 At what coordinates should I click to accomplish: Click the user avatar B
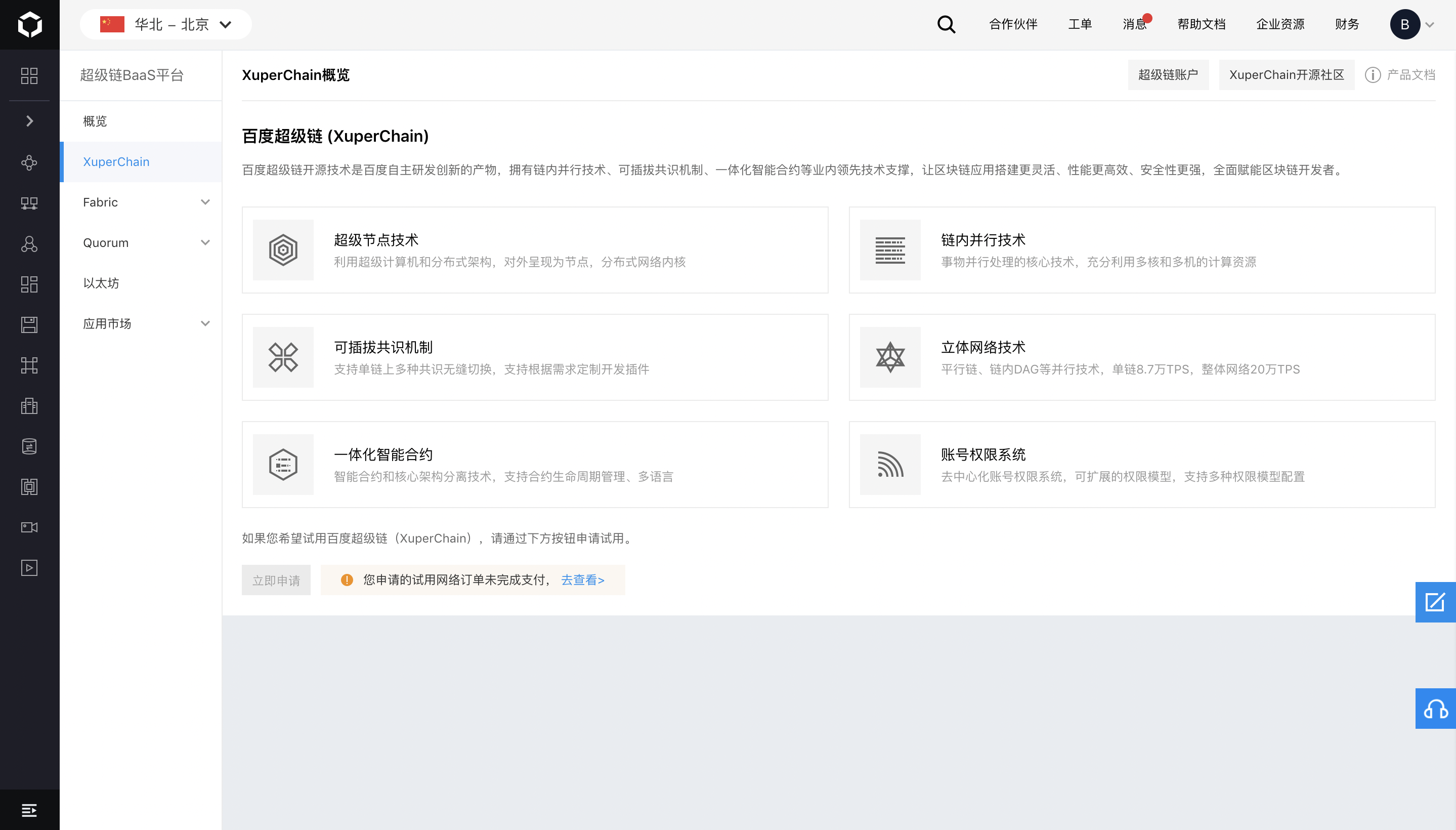1405,24
